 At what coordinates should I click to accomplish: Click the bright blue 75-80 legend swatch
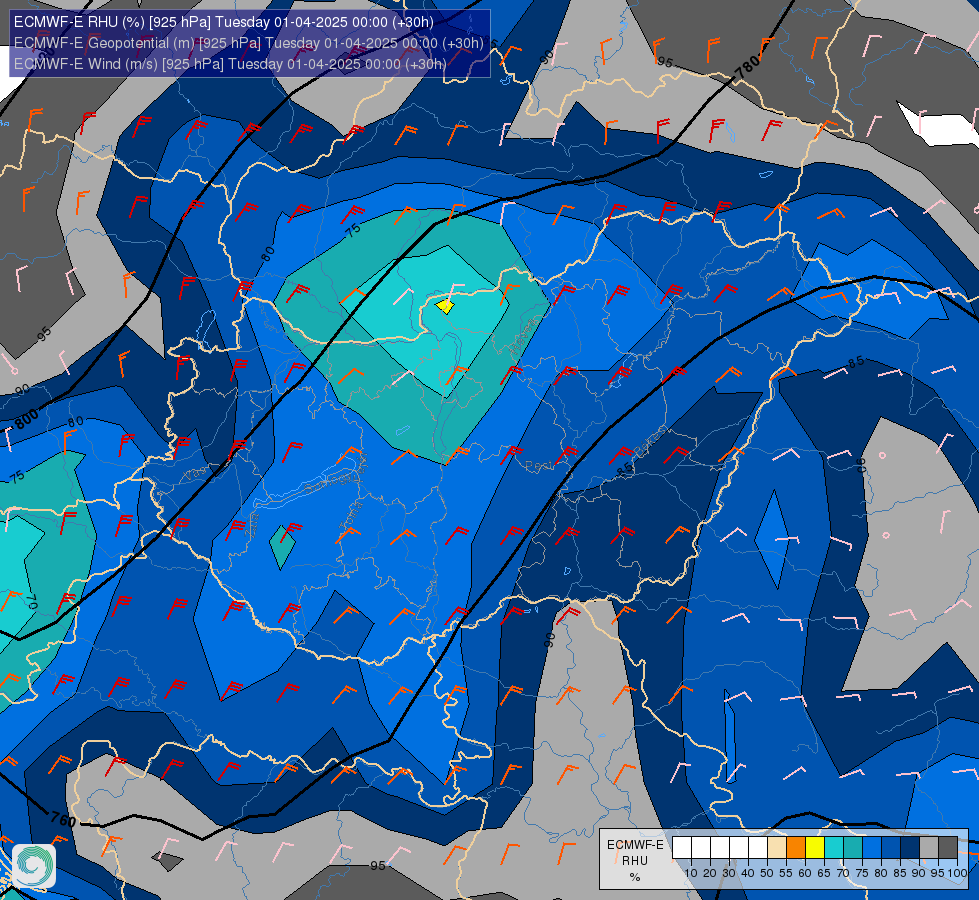click(x=872, y=848)
